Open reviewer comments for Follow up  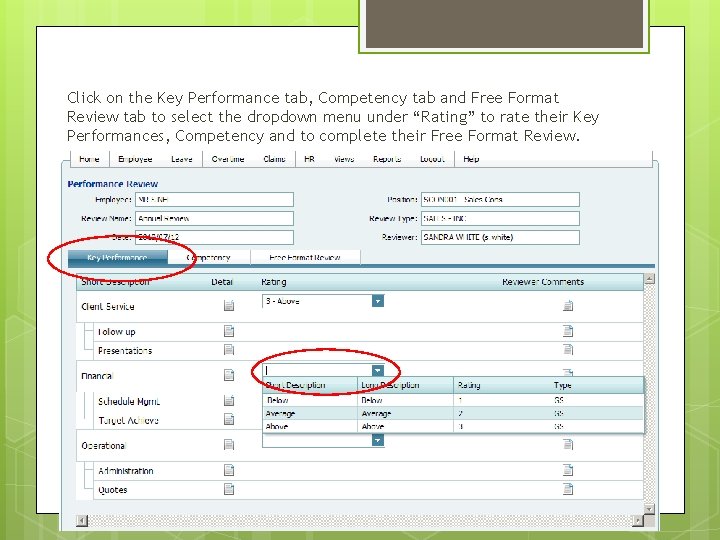pyautogui.click(x=568, y=331)
